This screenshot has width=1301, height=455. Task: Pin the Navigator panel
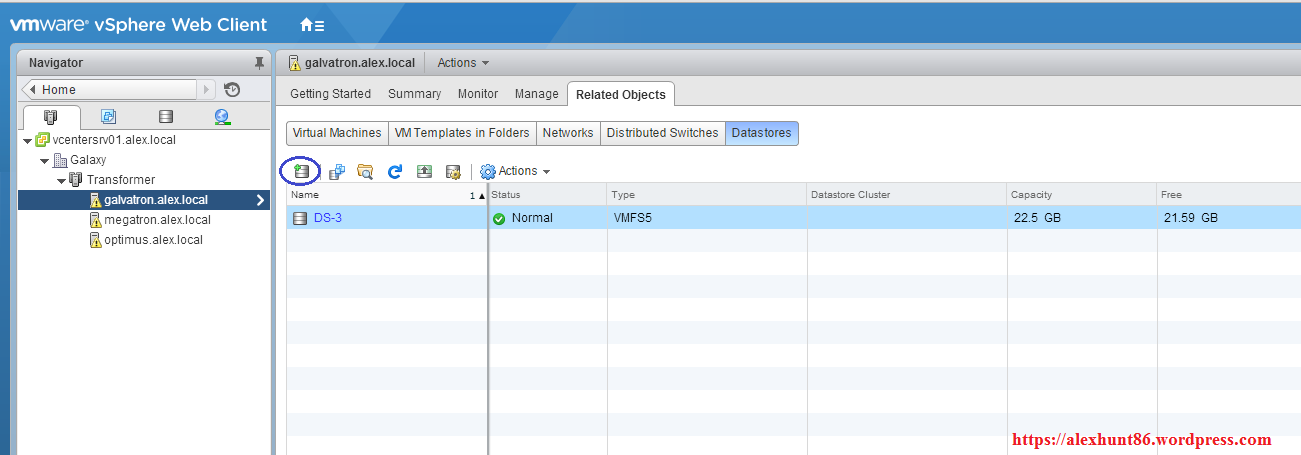click(x=259, y=63)
